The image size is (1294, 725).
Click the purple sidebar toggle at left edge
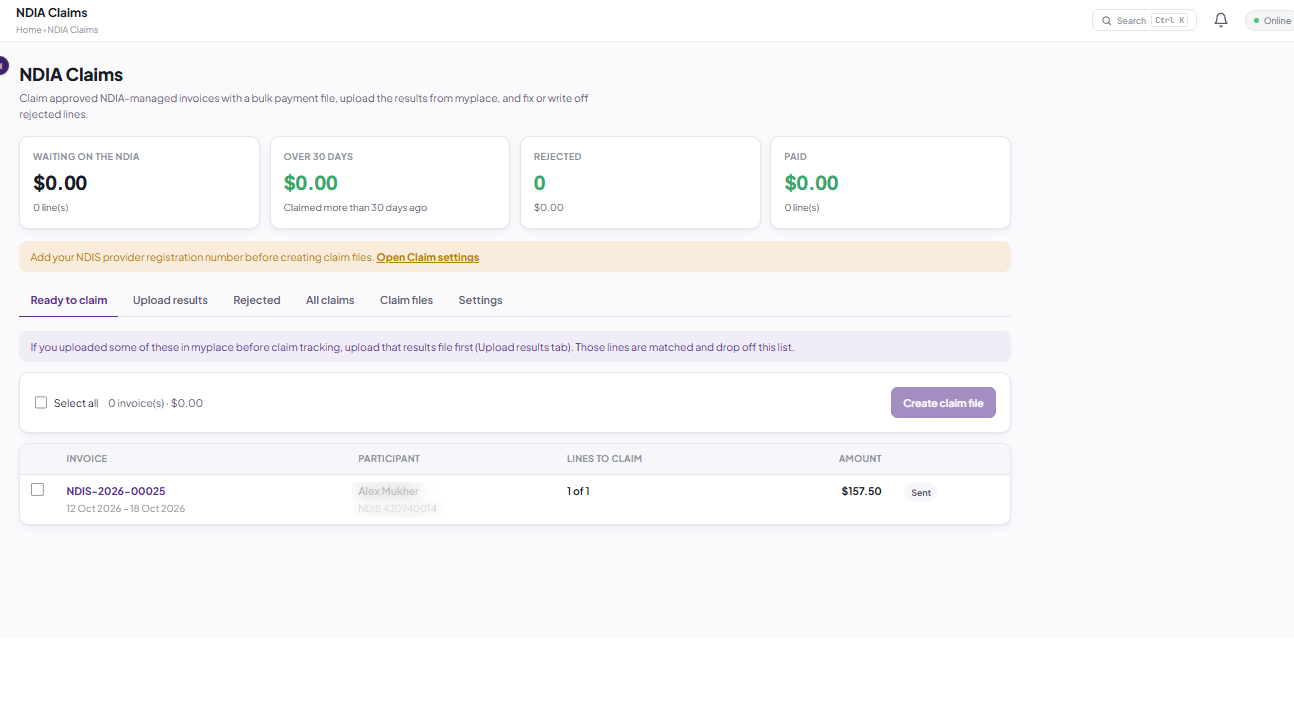(x=3, y=66)
